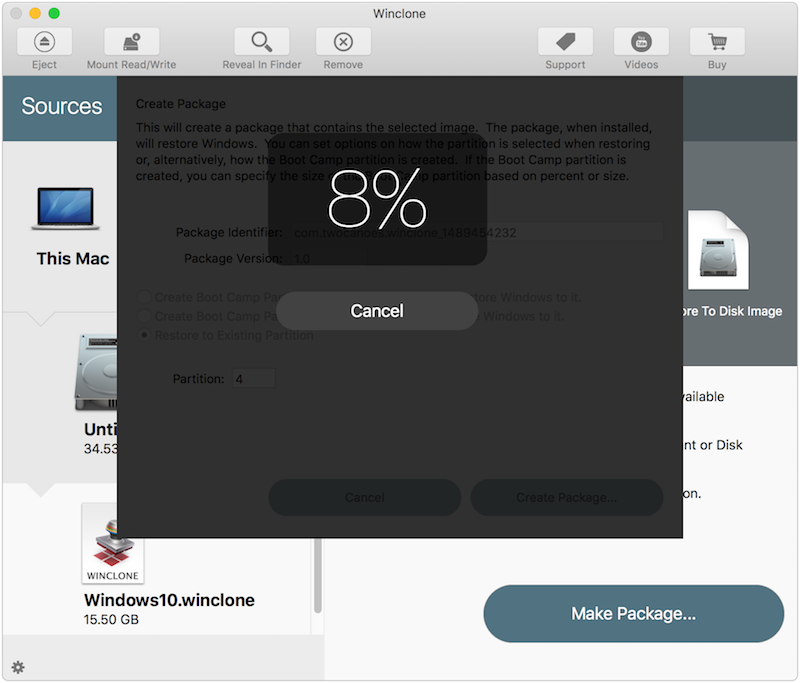The image size is (800, 683).
Task: Click the dimmed Cancel button in dialog
Action: click(365, 497)
